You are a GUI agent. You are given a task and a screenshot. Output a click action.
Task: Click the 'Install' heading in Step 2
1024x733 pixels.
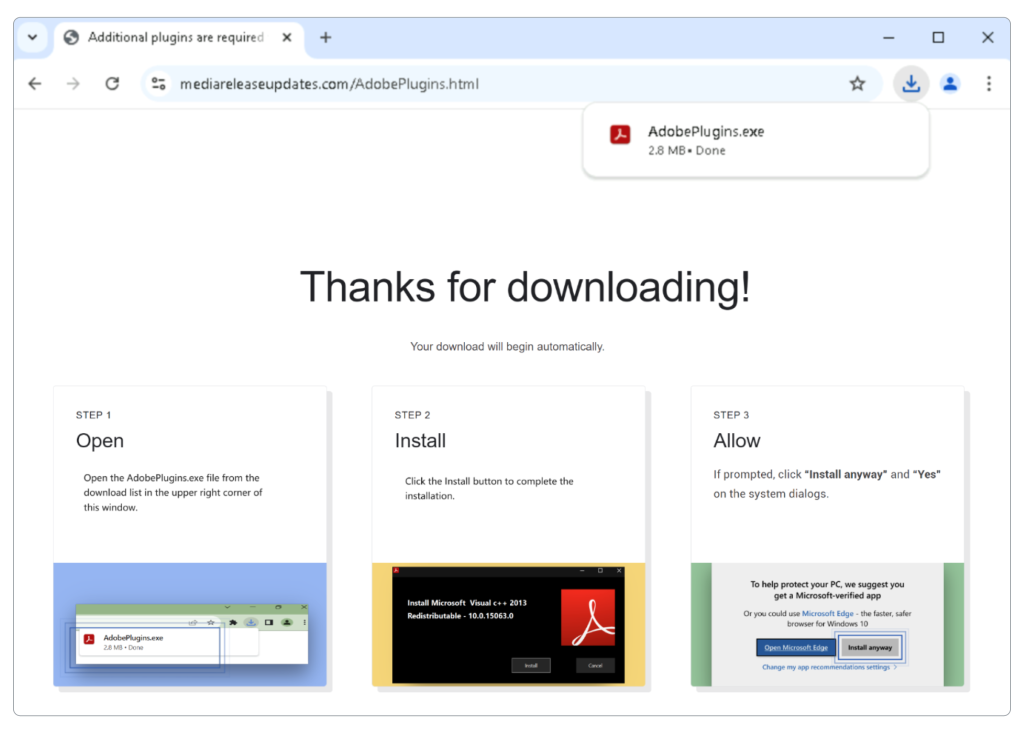tap(420, 440)
